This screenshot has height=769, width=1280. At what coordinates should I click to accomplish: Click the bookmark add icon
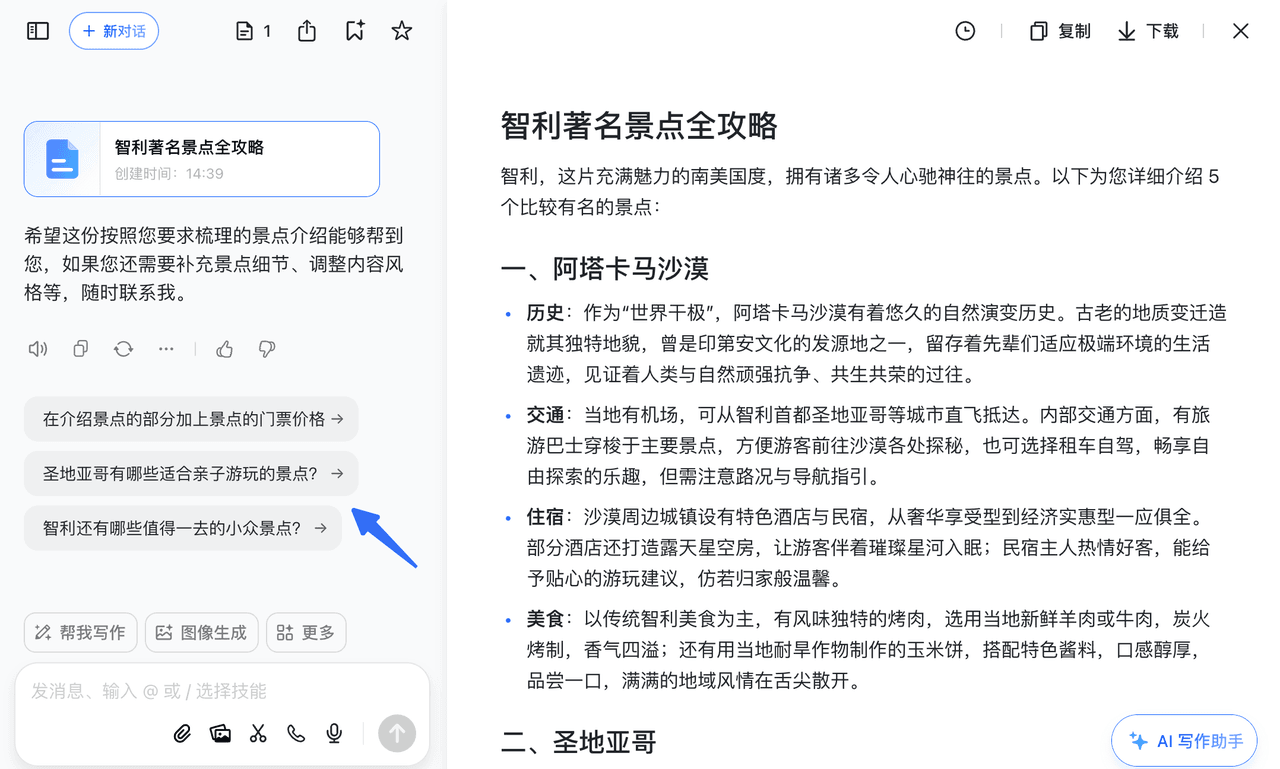pyautogui.click(x=355, y=31)
